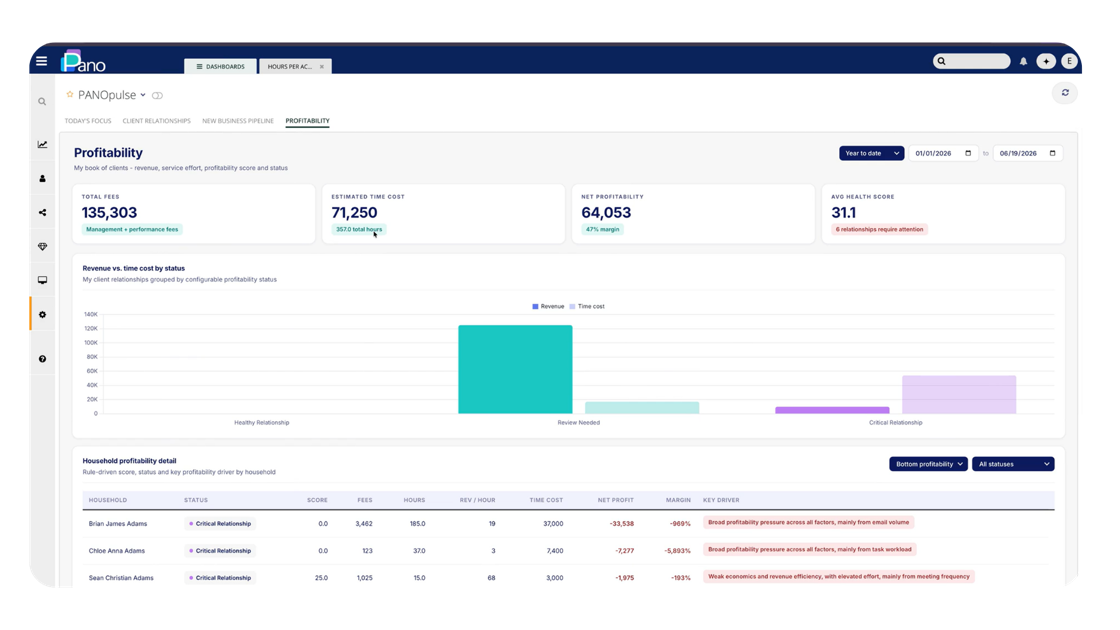Click Sean Christian Adams' key driver note
The height and width of the screenshot is (630, 1120).
839,576
